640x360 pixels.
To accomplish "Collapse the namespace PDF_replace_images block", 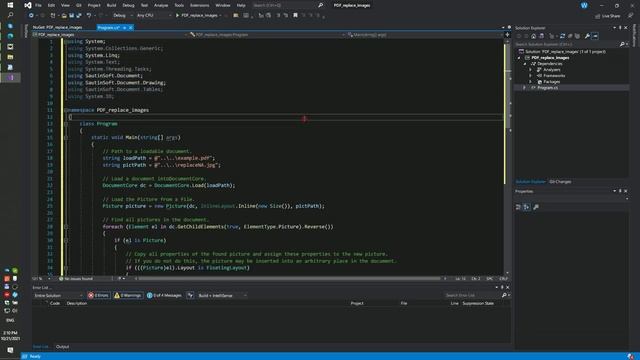I will tap(66, 110).
